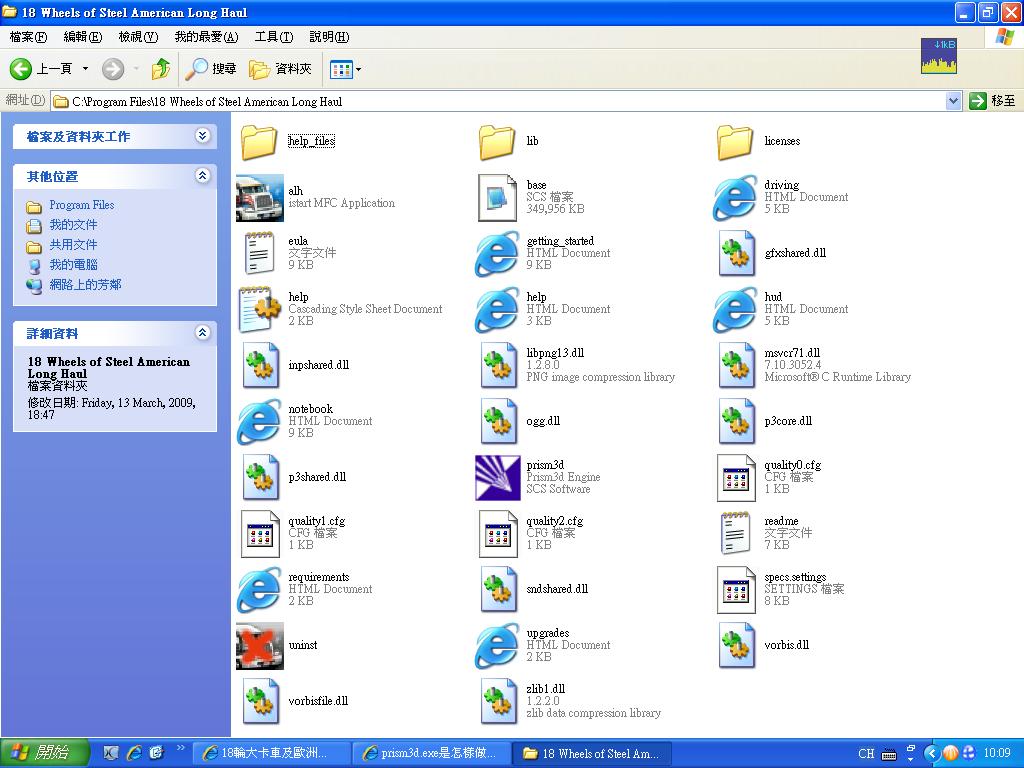Select the prism3d engine application icon
The image size is (1024, 768).
497,477
